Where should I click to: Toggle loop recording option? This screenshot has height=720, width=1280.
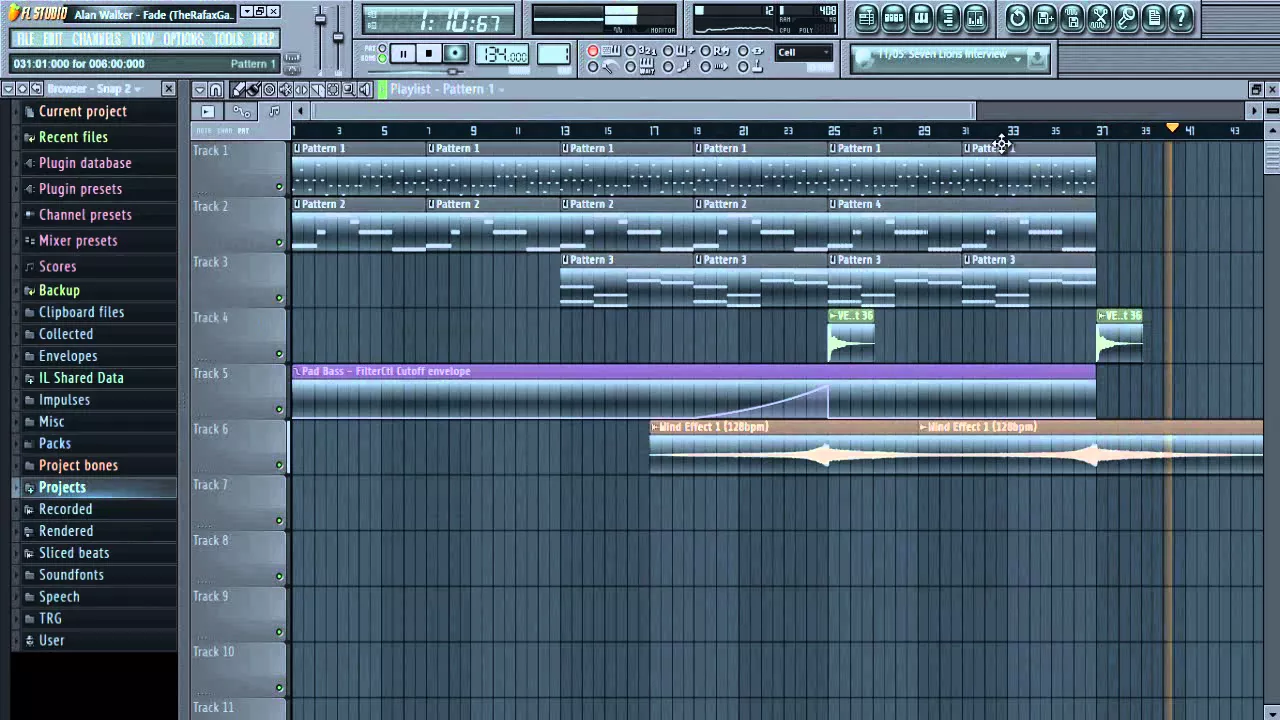tap(705, 50)
